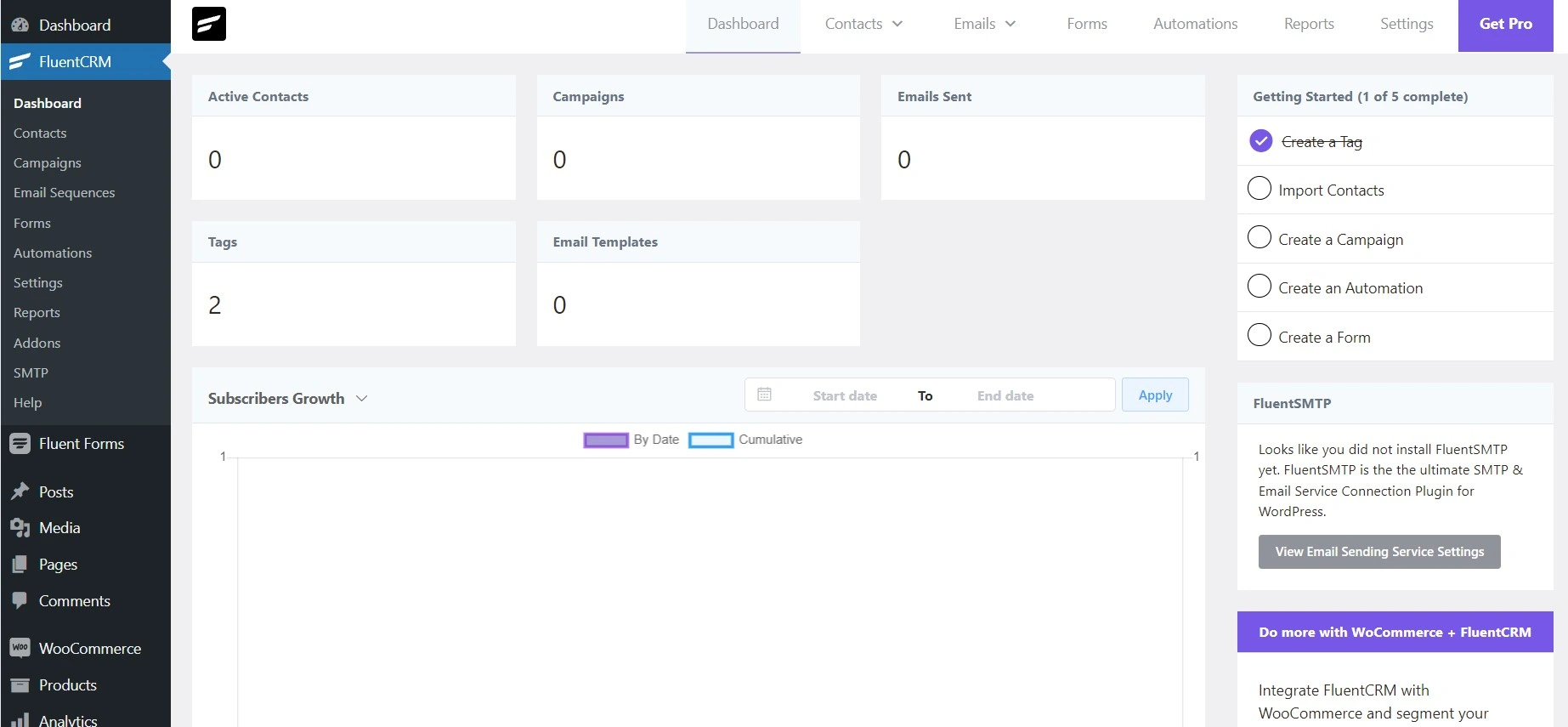Image resolution: width=1568 pixels, height=727 pixels.
Task: Click the FluentCRM logo in the header
Action: 209,24
